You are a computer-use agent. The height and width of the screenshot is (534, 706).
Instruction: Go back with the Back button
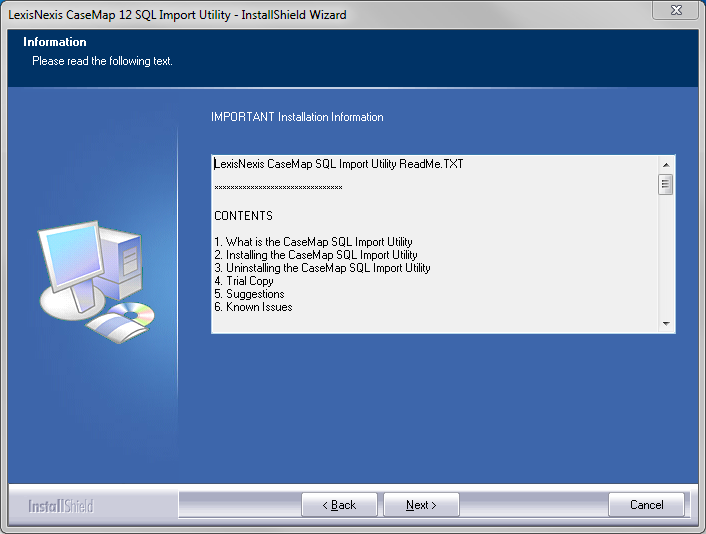tap(339, 505)
